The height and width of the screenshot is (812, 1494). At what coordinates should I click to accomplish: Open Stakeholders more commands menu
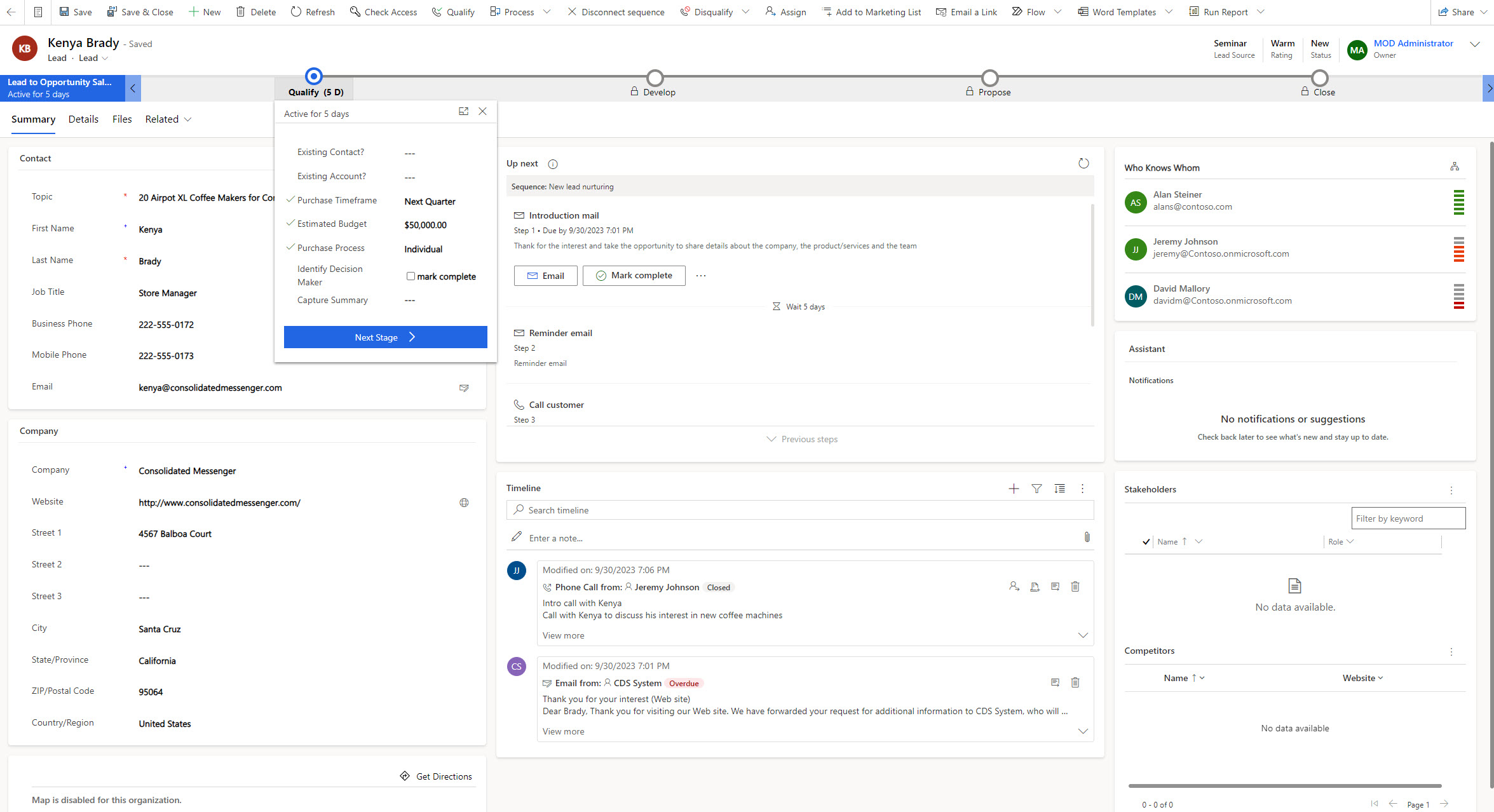click(x=1451, y=490)
